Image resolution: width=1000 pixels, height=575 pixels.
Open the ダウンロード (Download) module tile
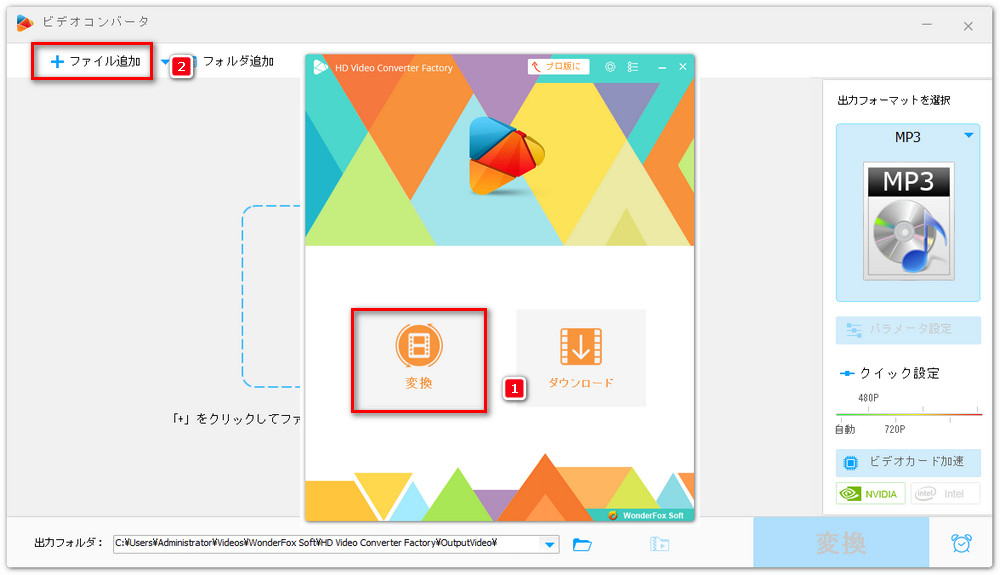tap(580, 357)
